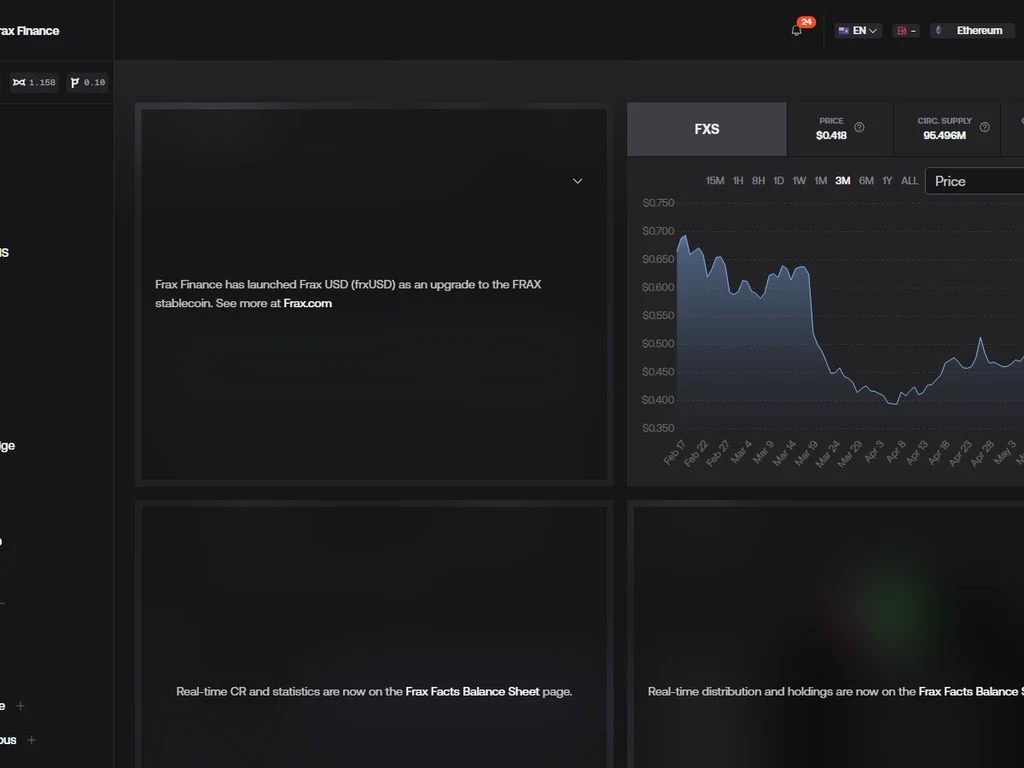The height and width of the screenshot is (768, 1024).
Task: Click the chart price peak near Feb 17
Action: (684, 236)
